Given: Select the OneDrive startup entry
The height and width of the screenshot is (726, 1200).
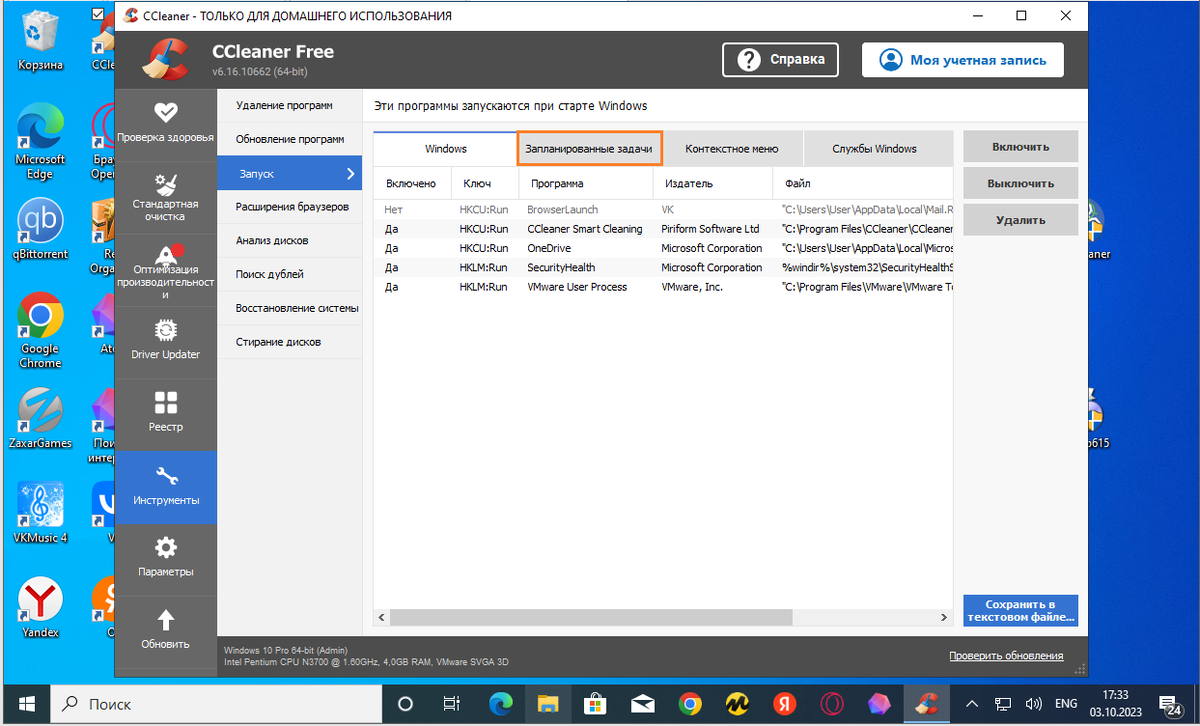Looking at the screenshot, I should pos(664,248).
